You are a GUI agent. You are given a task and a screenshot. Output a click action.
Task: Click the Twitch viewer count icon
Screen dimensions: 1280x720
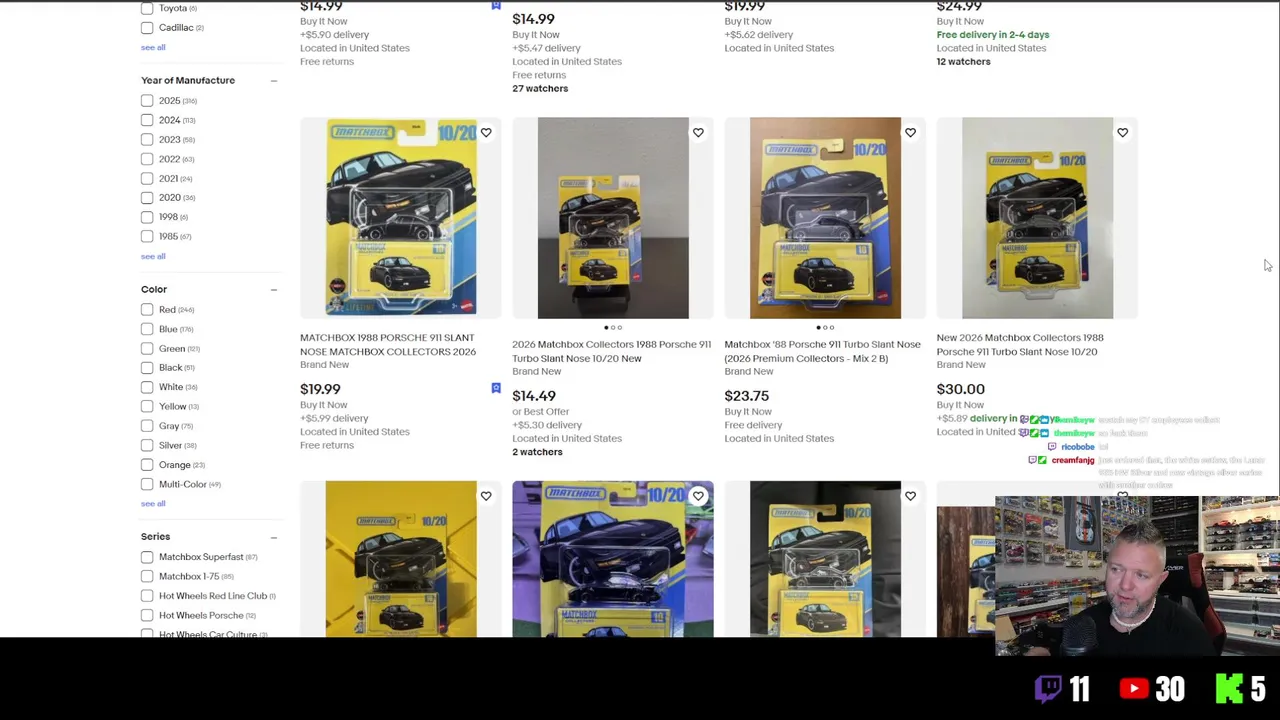click(1048, 688)
